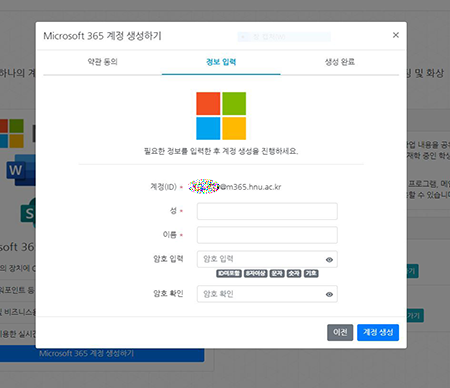Click the ID미포함 password rule badge
450x388 pixels.
229,273
